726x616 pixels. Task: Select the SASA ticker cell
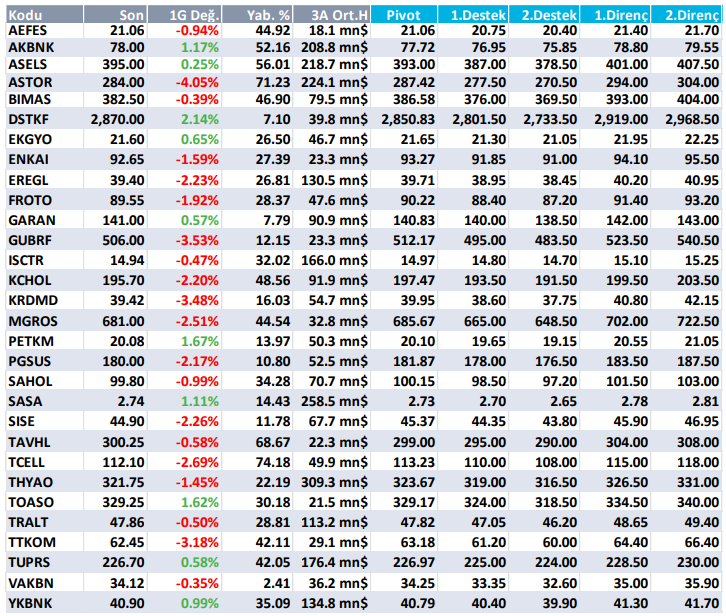click(x=44, y=402)
